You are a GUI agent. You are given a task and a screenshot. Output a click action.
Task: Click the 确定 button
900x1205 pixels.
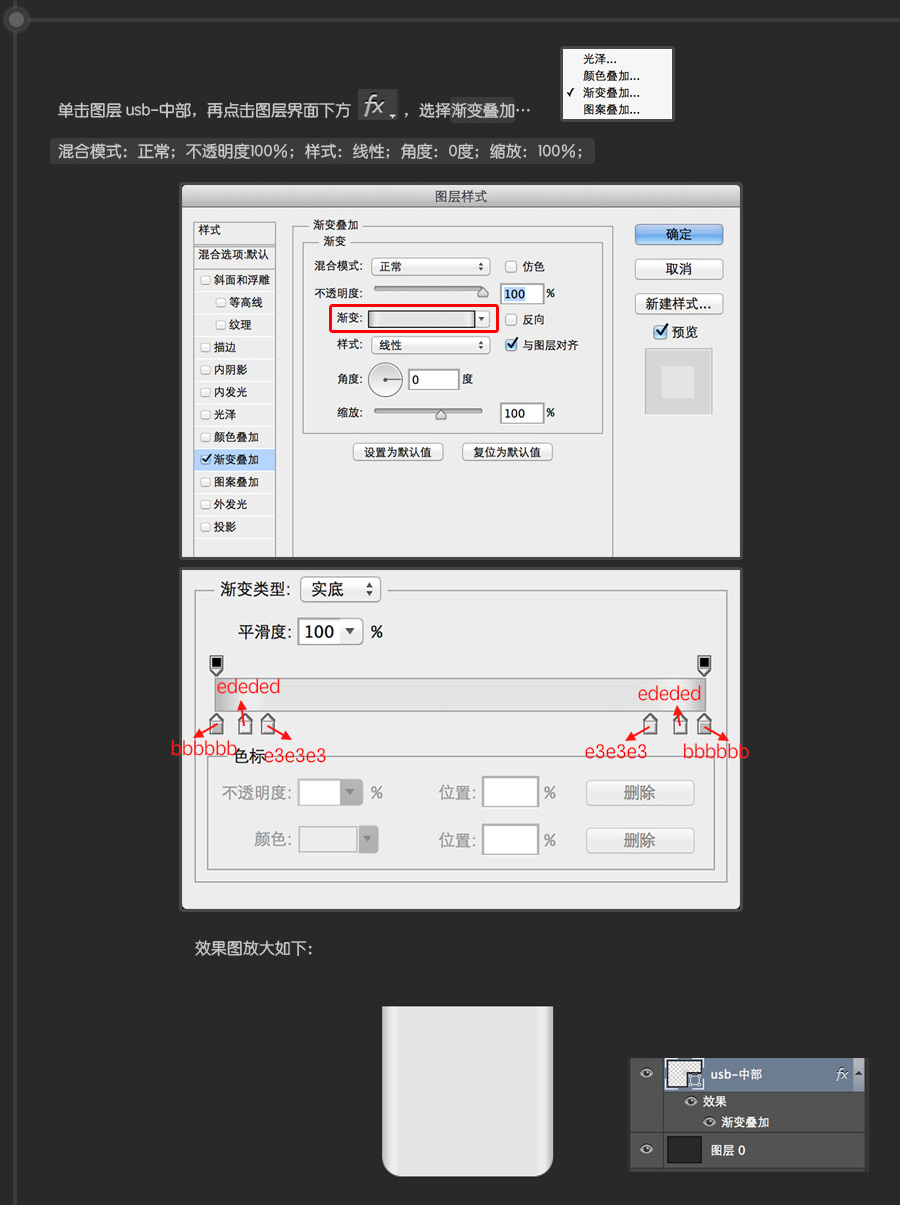(679, 234)
